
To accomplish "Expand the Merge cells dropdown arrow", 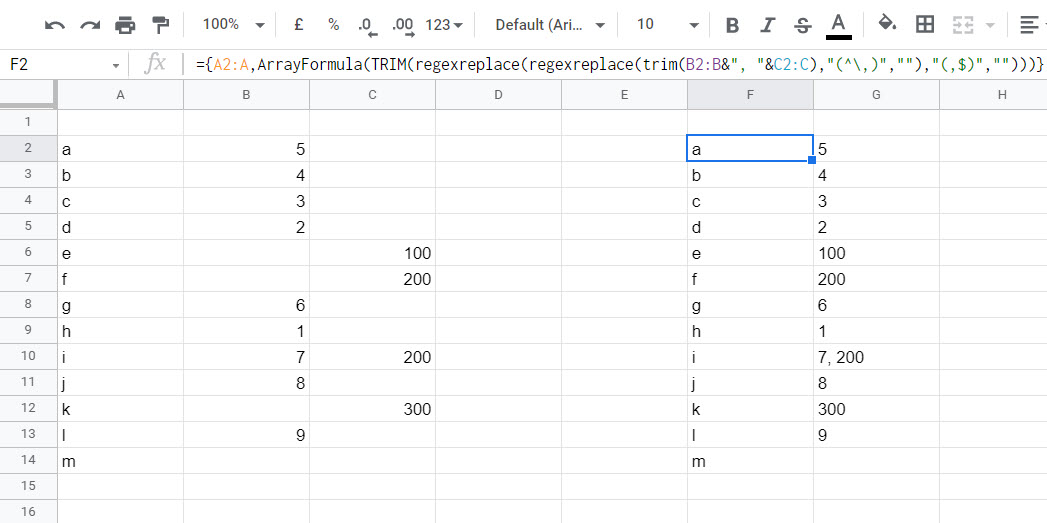I will (x=990, y=25).
